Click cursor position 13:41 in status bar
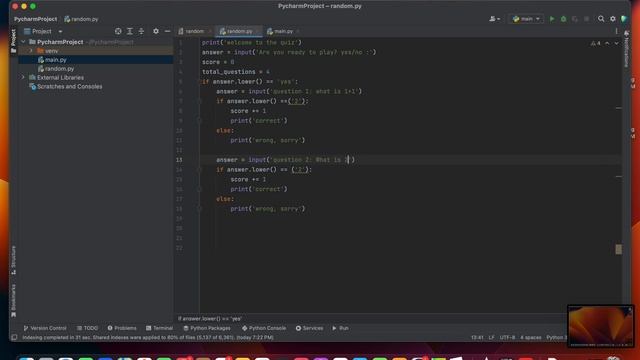640x360 pixels. pos(477,338)
